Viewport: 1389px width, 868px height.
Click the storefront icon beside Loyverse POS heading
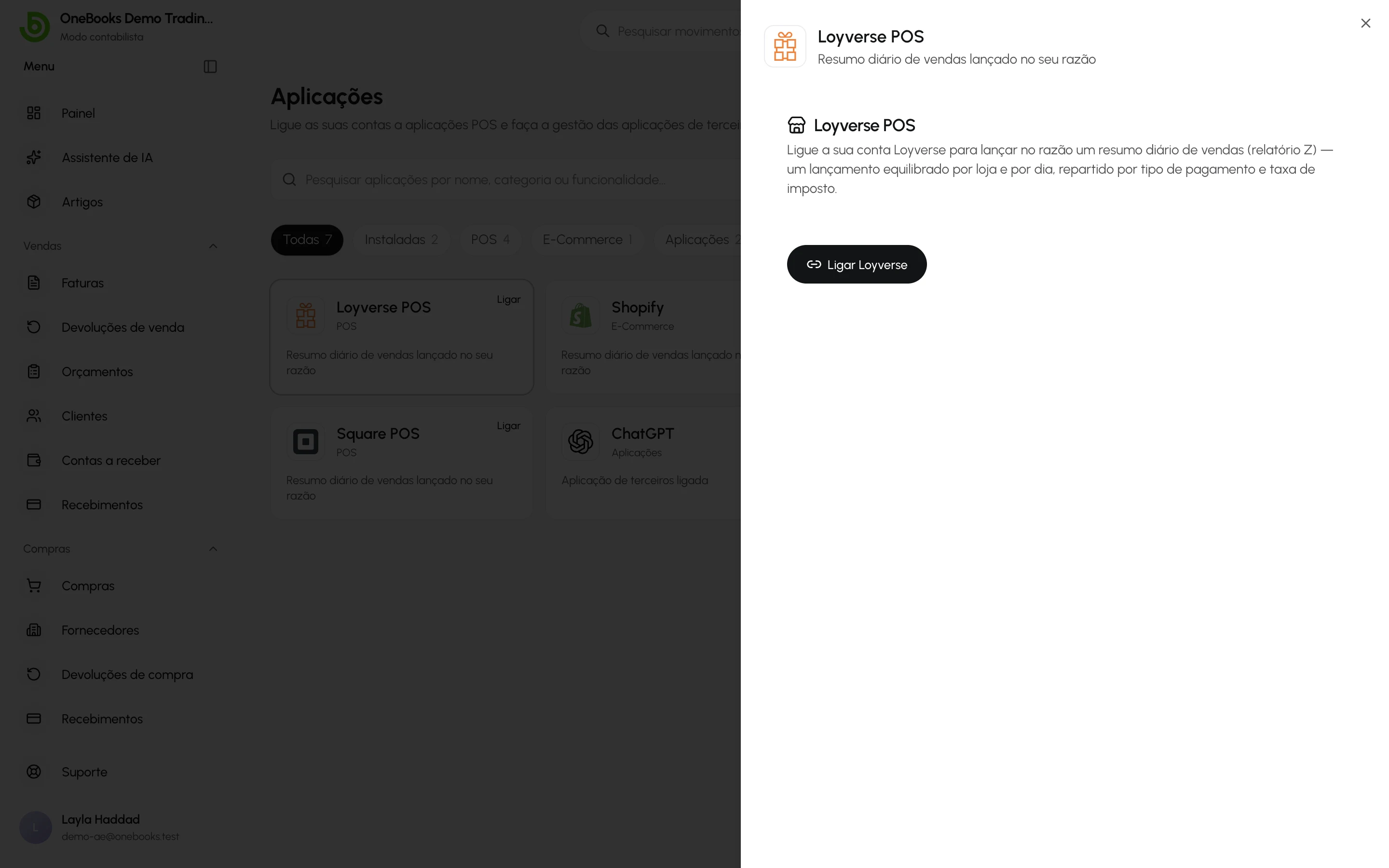pos(796,124)
